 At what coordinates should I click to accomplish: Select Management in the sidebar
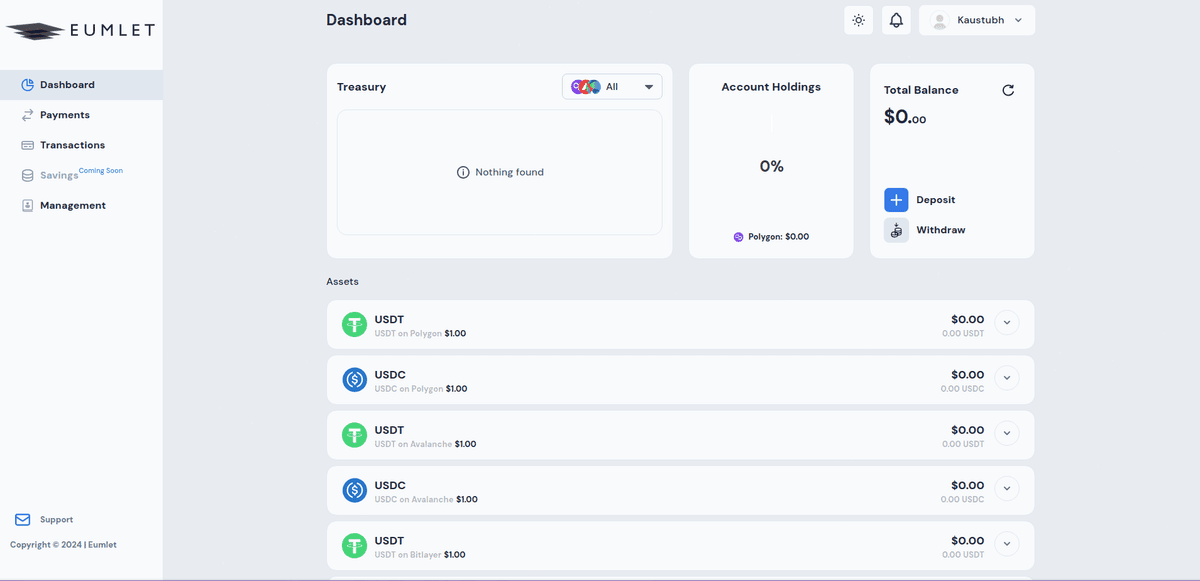click(72, 205)
